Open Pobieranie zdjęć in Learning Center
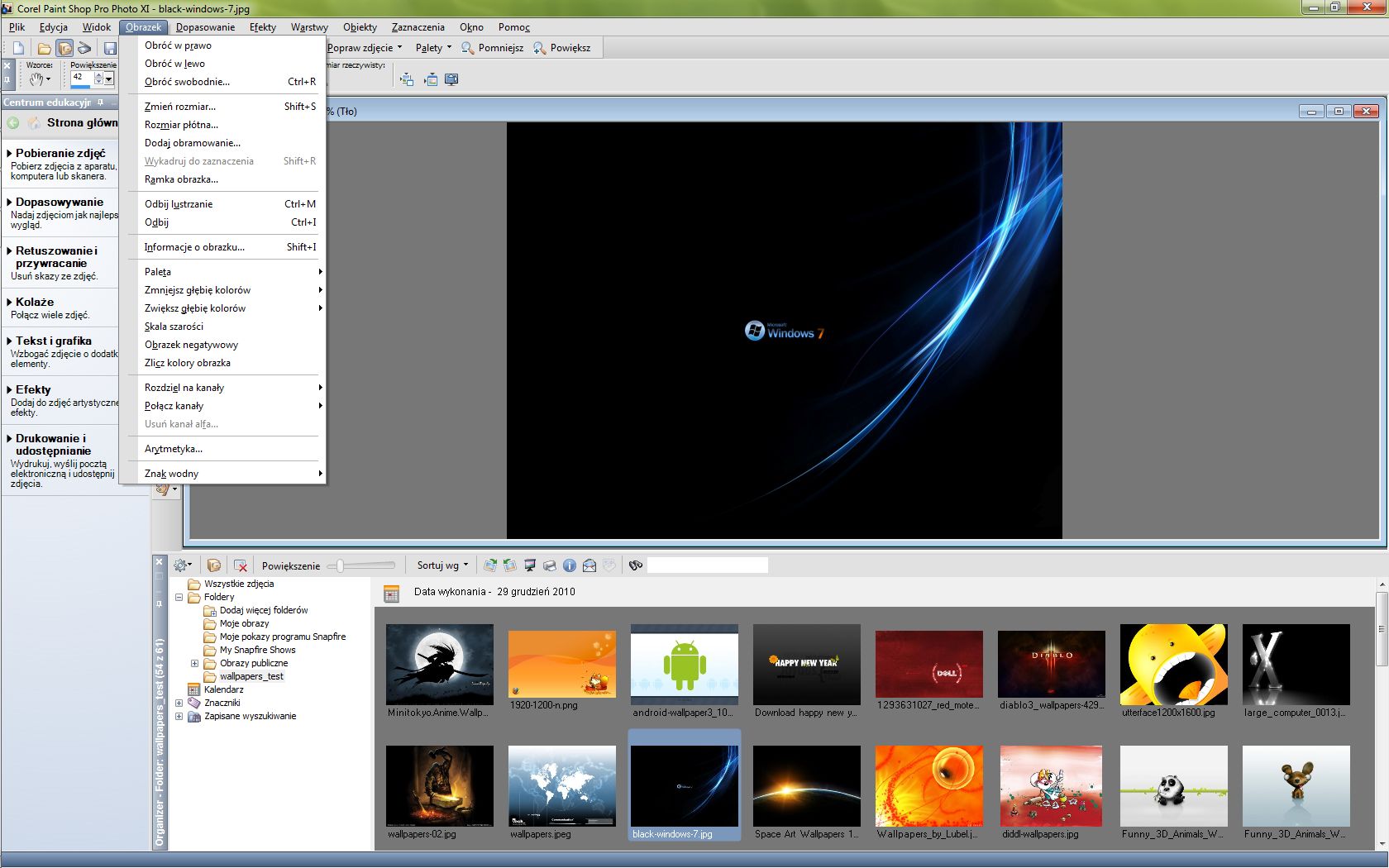1389x868 pixels. coord(60,153)
